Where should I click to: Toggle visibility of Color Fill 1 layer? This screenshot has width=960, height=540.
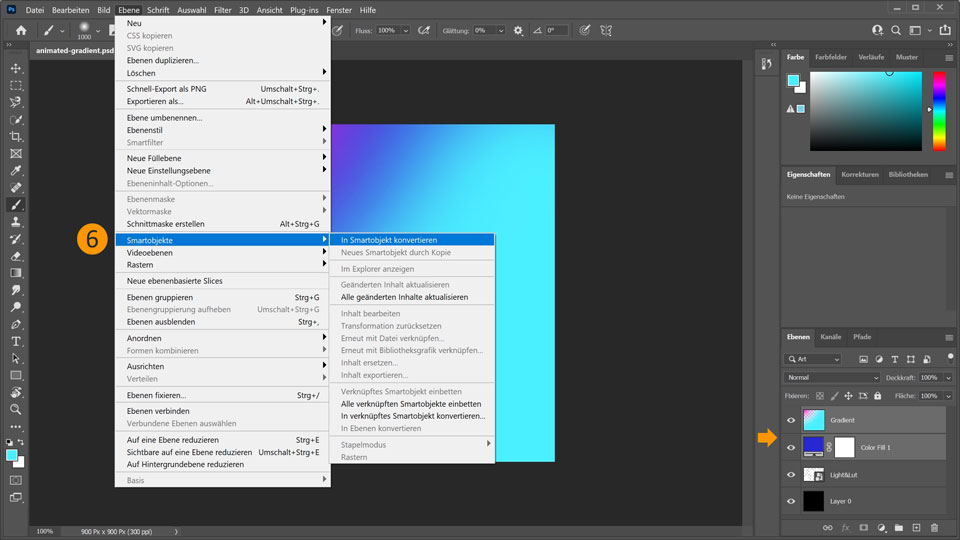click(x=791, y=447)
